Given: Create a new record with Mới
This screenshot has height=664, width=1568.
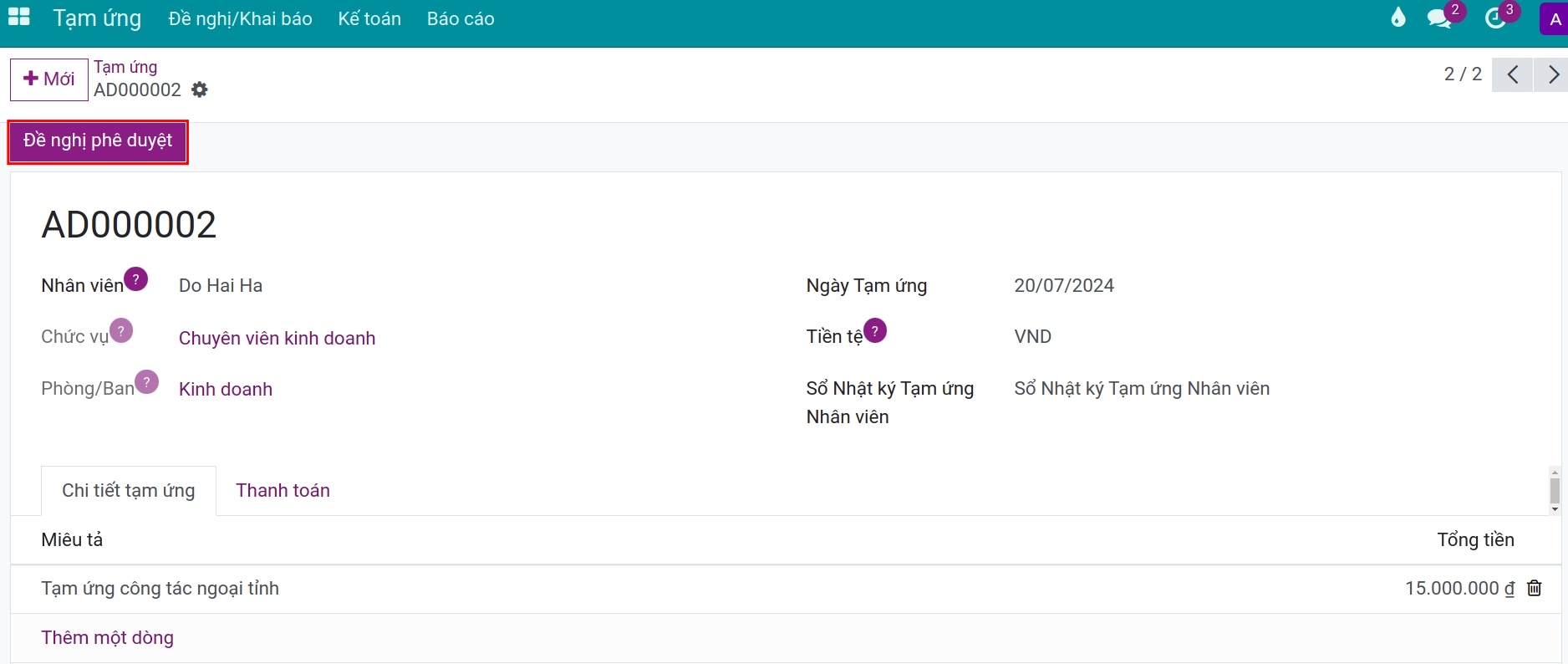Looking at the screenshot, I should click(x=49, y=79).
